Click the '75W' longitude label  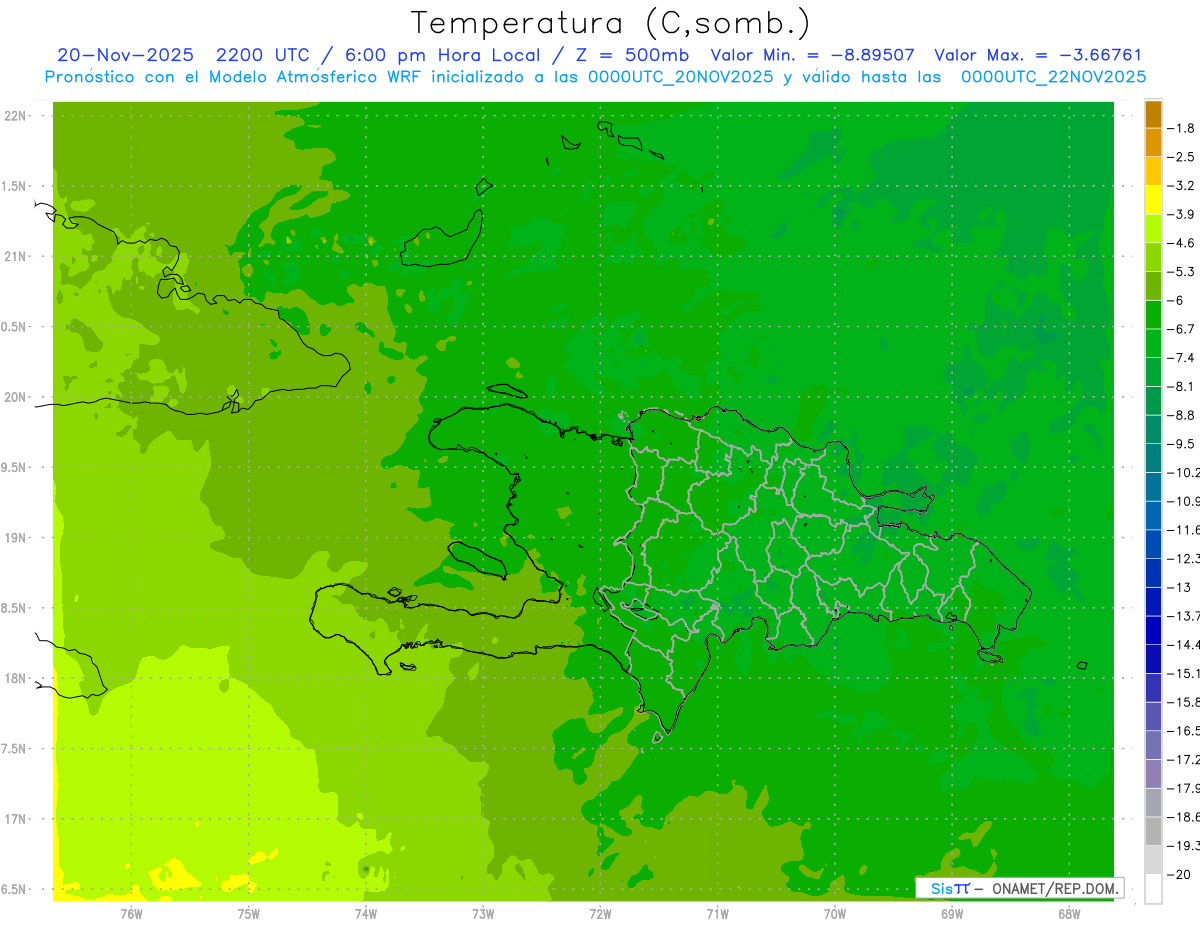(x=249, y=914)
